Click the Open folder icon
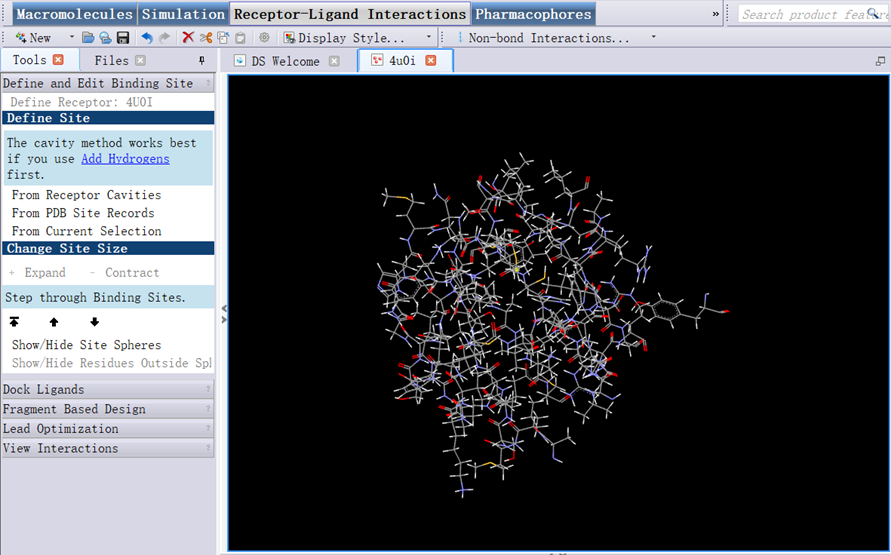The height and width of the screenshot is (555, 891). 88,38
